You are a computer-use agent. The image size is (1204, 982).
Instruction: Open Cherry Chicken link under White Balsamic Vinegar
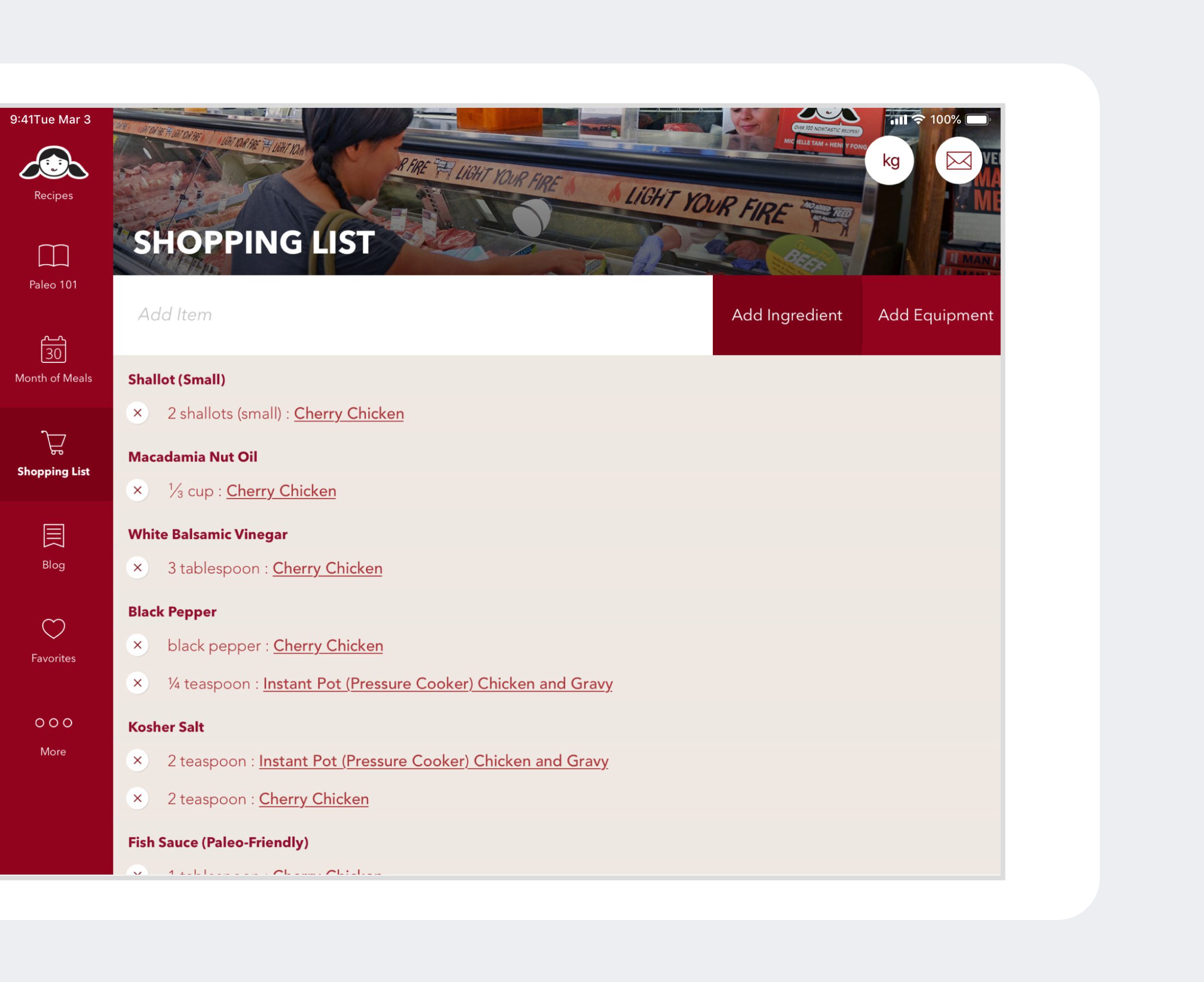[x=327, y=569]
